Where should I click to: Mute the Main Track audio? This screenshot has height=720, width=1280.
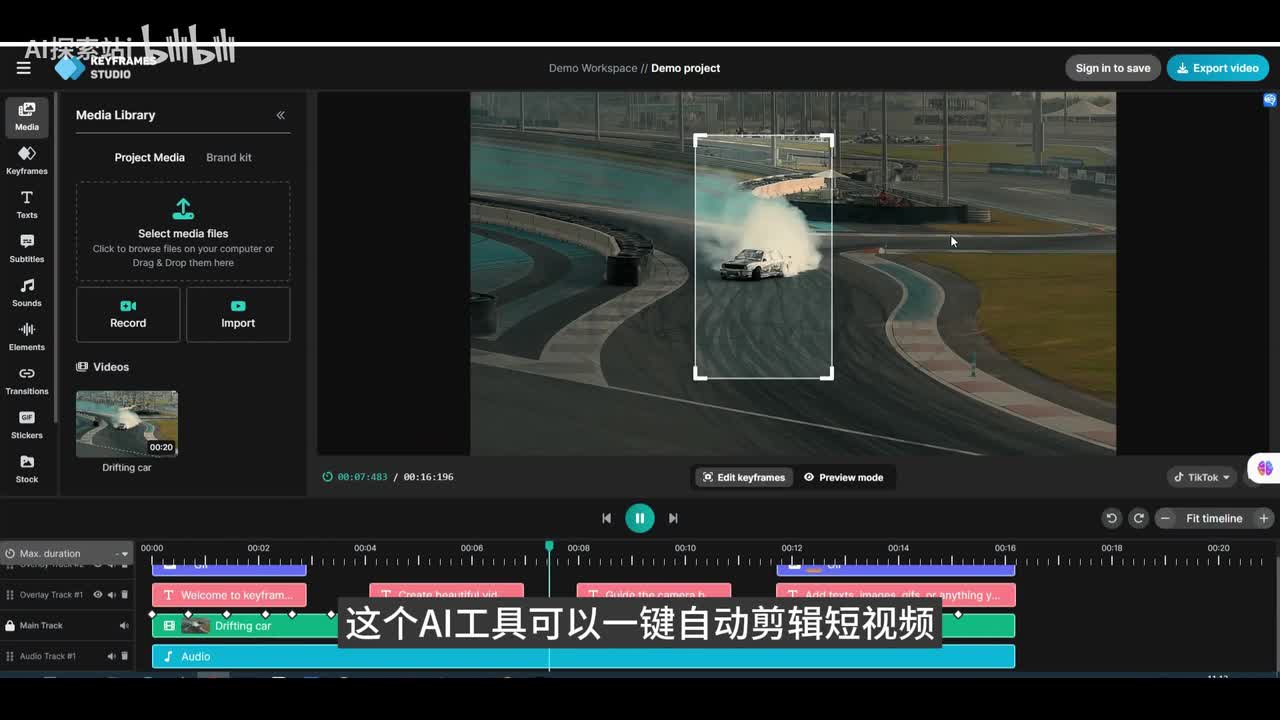(124, 626)
